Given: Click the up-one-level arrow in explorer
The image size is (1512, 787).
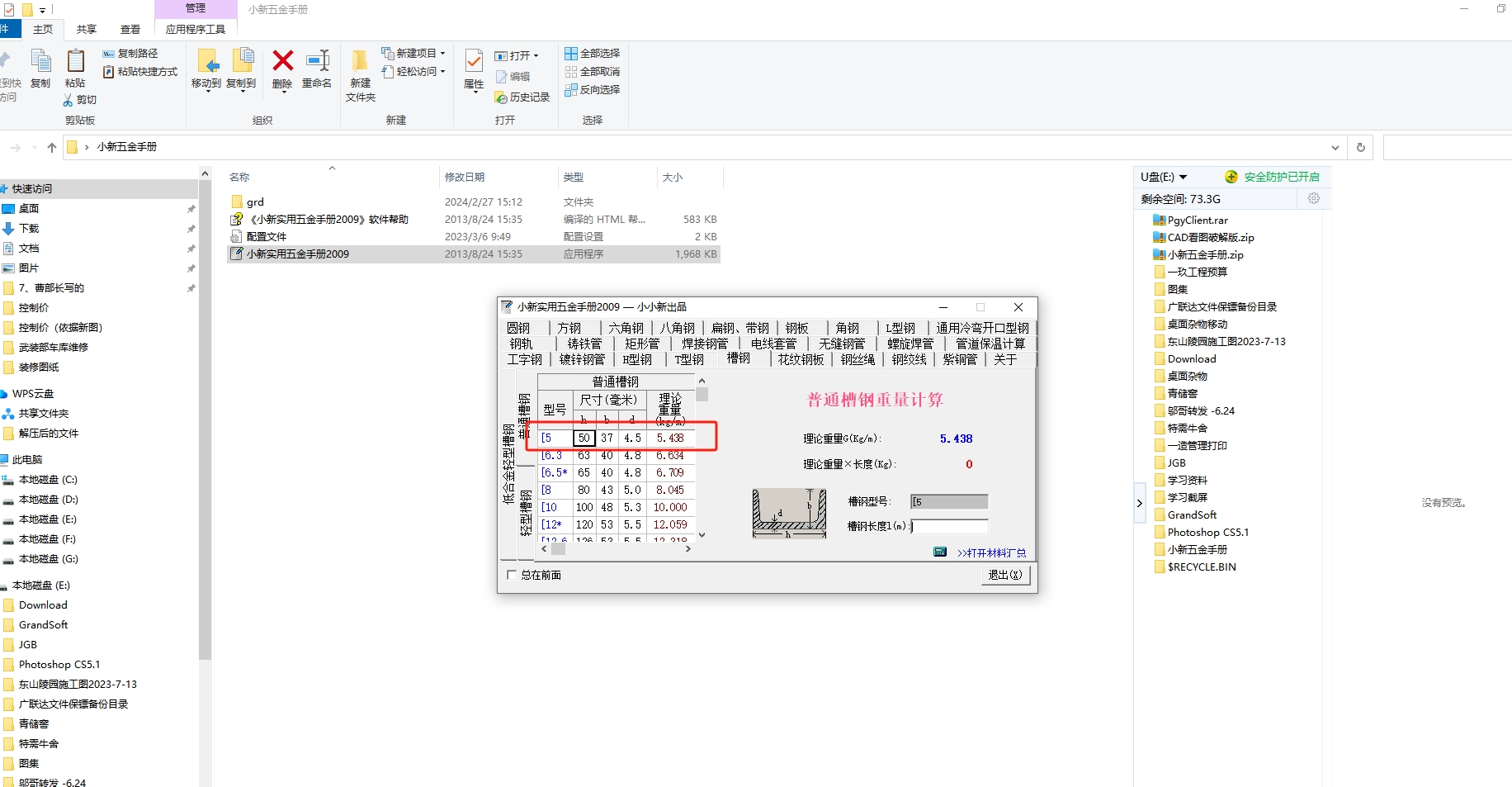Looking at the screenshot, I should [52, 147].
